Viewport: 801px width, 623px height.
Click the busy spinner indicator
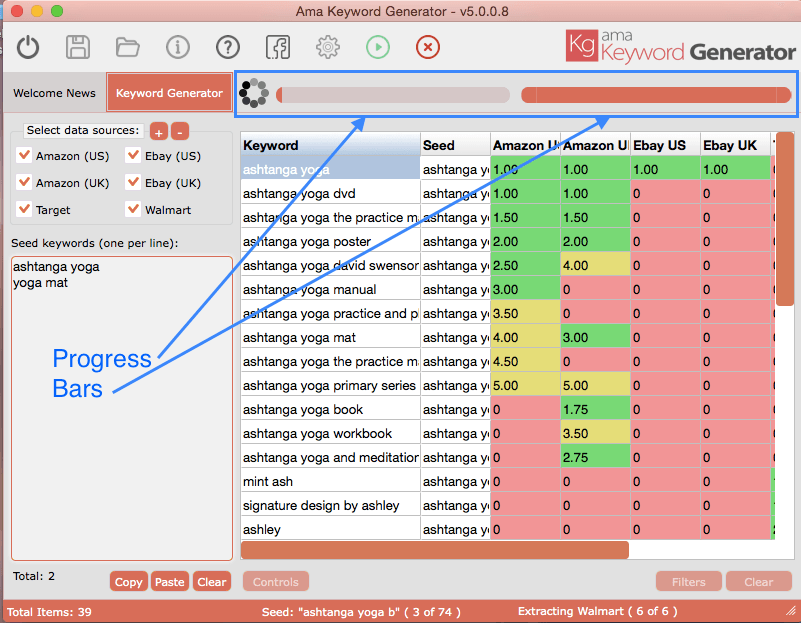254,93
